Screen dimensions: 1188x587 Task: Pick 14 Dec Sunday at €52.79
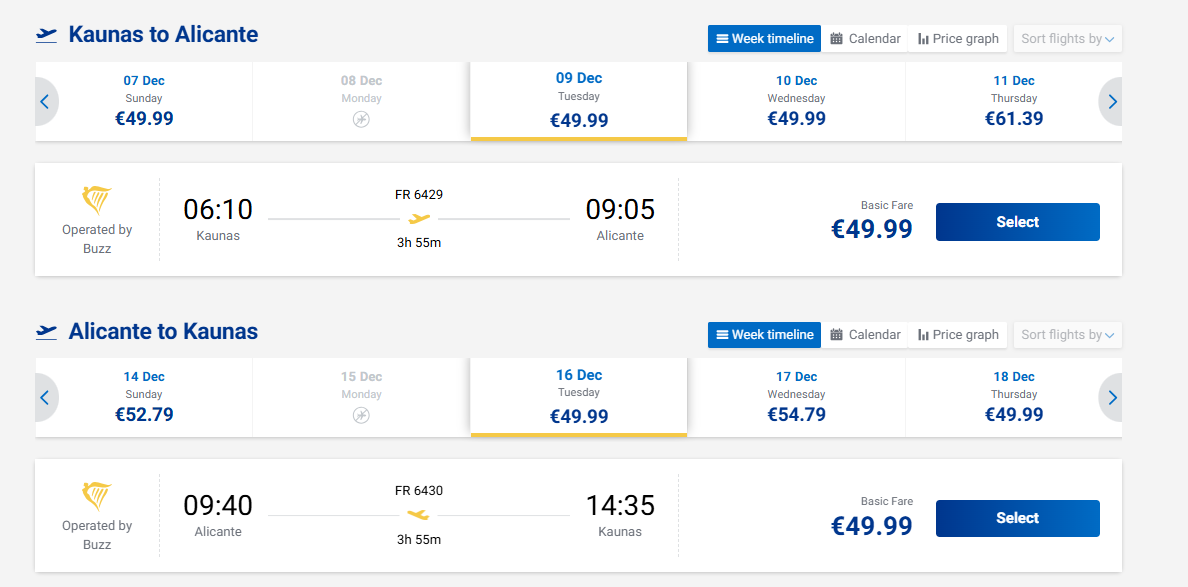144,398
